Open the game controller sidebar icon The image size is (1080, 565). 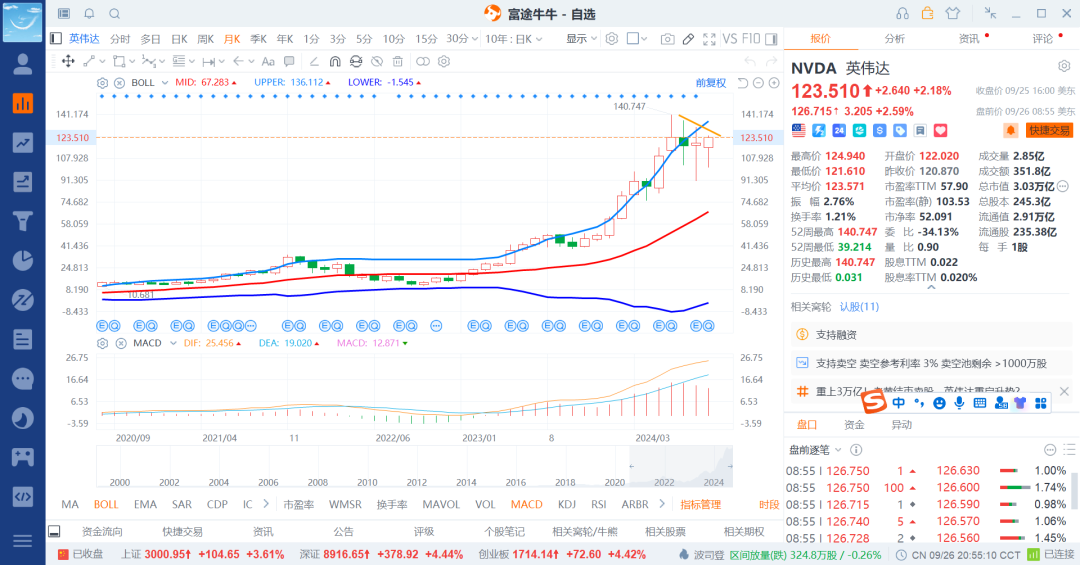click(x=23, y=457)
